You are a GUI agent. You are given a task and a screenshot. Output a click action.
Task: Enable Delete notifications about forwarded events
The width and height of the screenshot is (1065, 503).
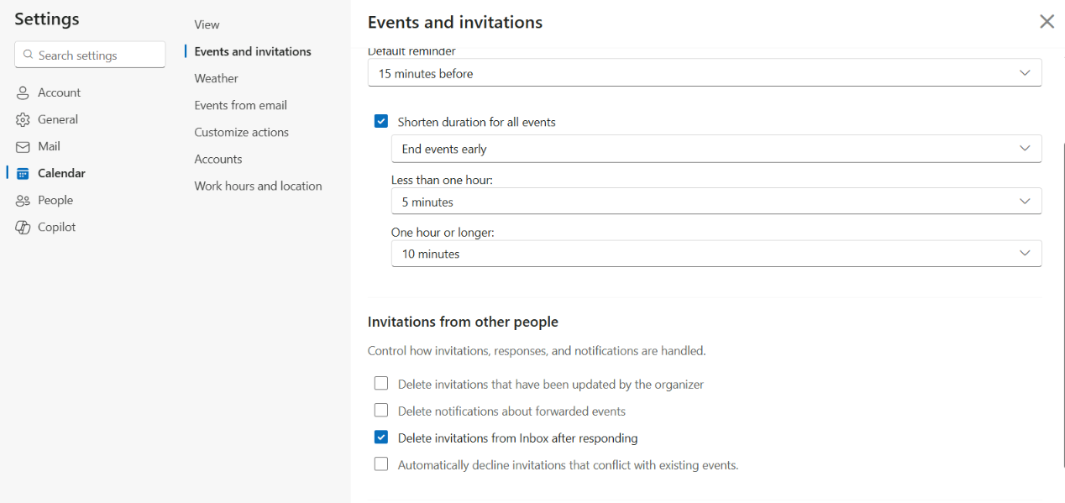(381, 411)
